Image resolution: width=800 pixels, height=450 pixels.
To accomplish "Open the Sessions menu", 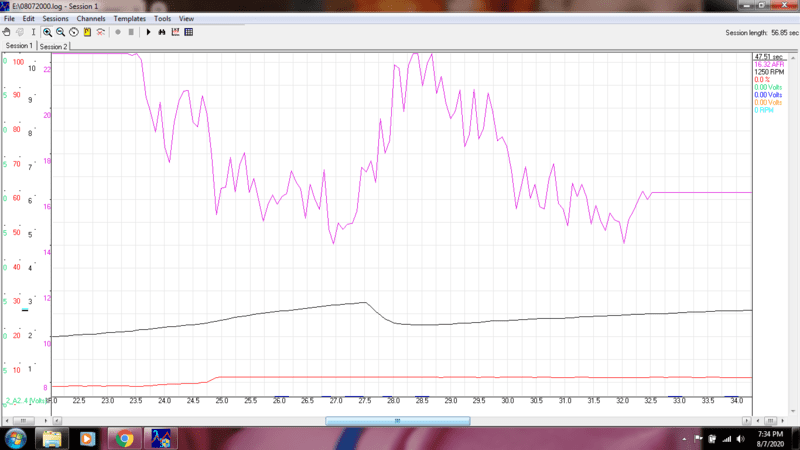I will point(55,19).
